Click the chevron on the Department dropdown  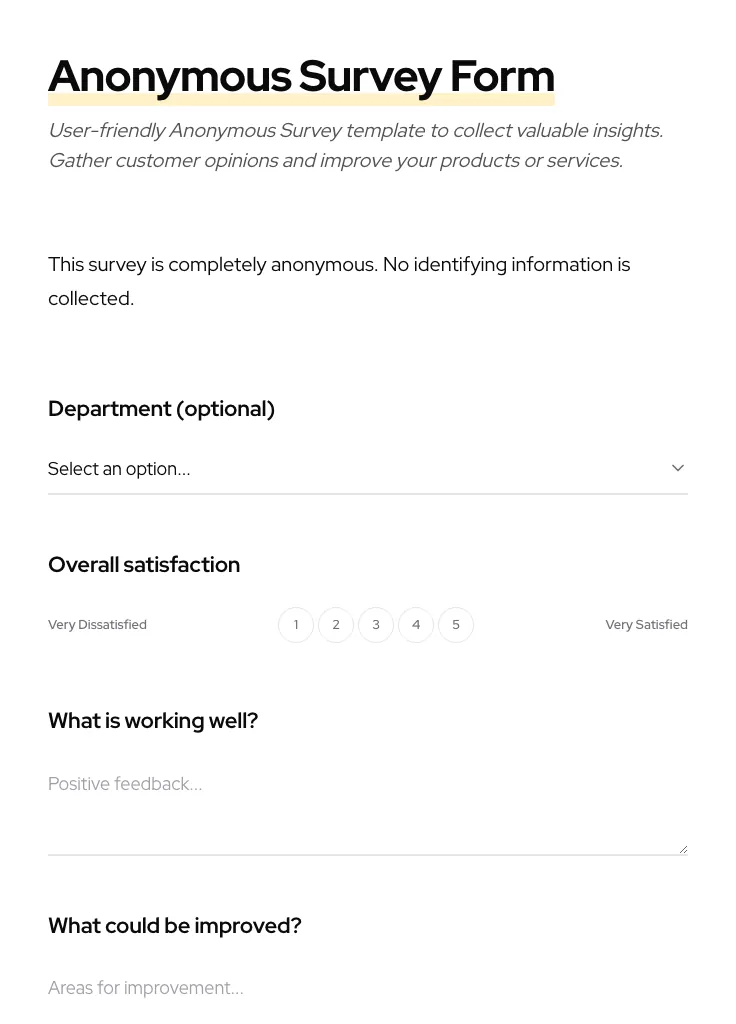point(678,467)
